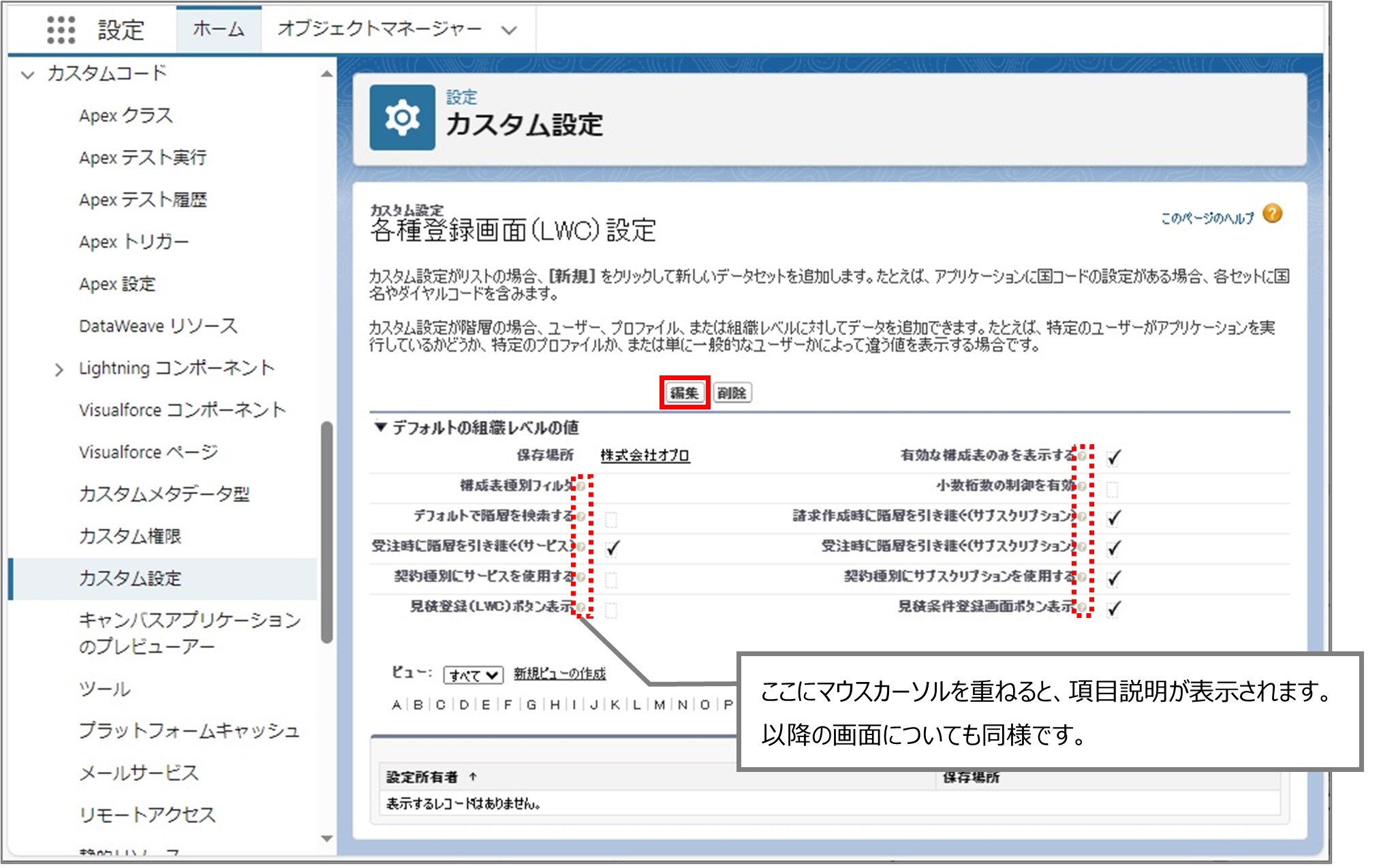Click help icon beside 契約種別にサービスを使用する
The width and height of the screenshot is (1381, 868).
tap(581, 577)
